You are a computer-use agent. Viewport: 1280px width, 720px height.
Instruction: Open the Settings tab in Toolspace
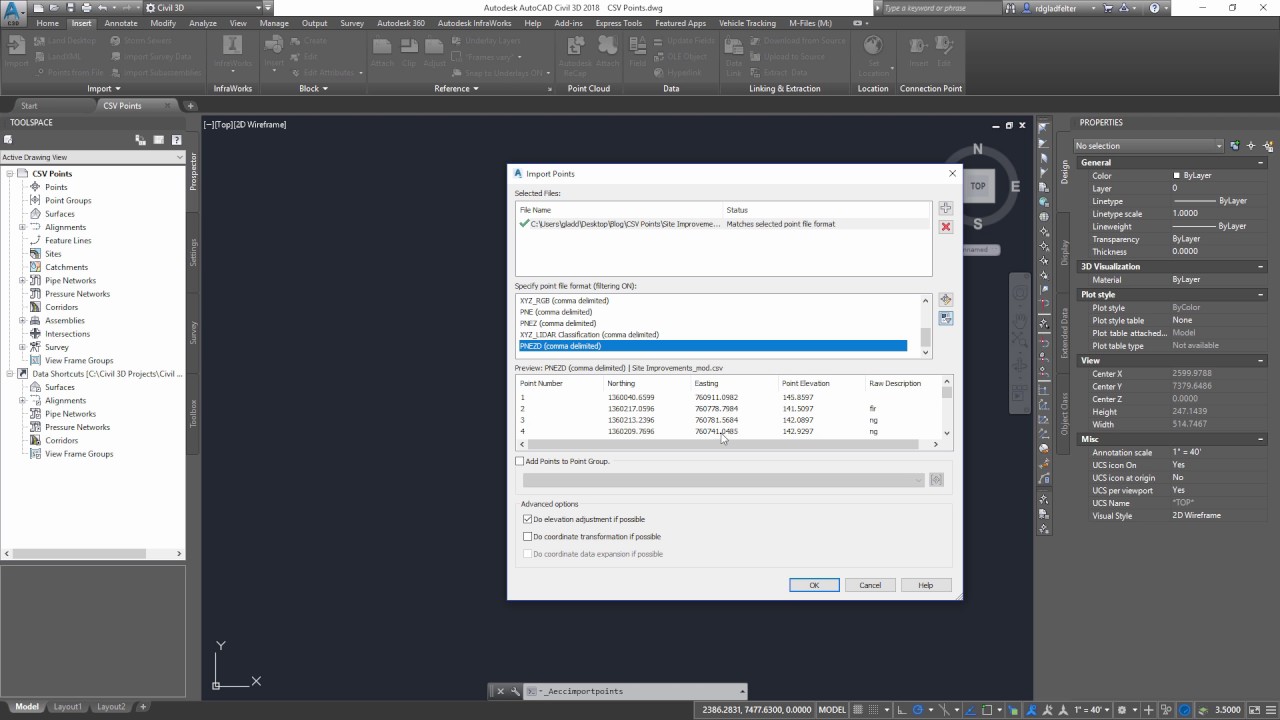tap(194, 252)
